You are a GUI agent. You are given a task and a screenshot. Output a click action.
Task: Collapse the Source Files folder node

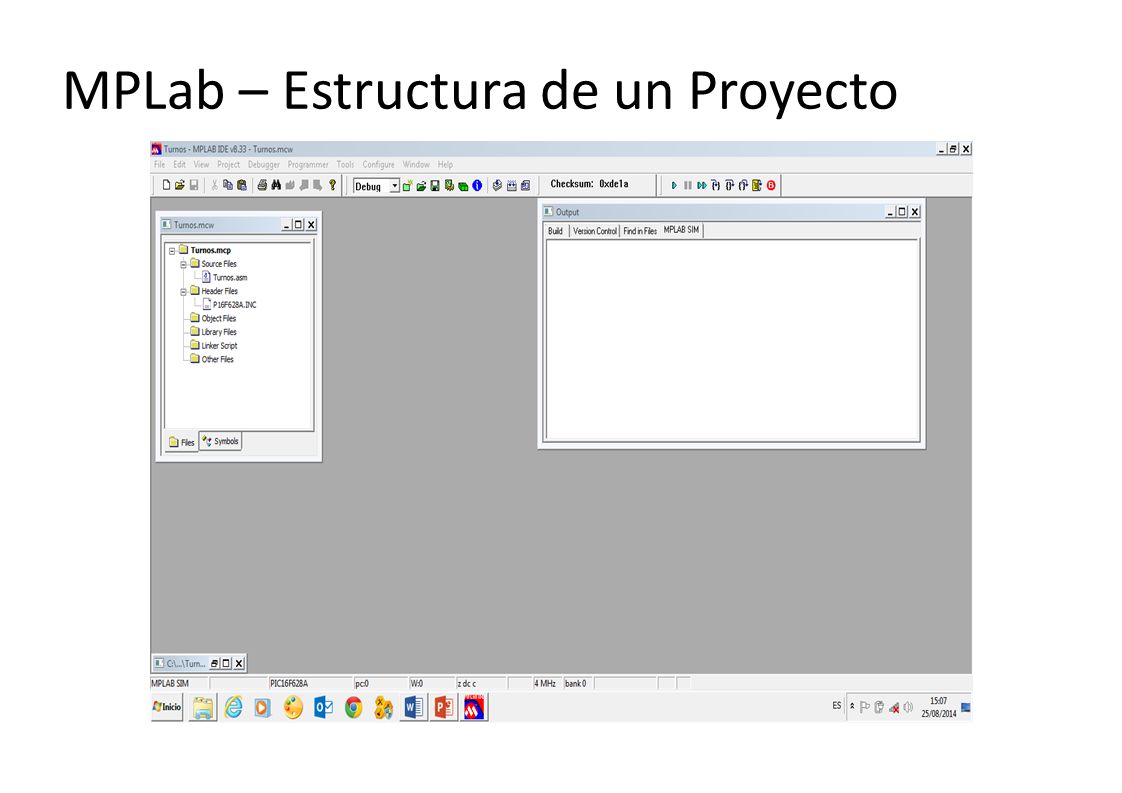tap(183, 265)
